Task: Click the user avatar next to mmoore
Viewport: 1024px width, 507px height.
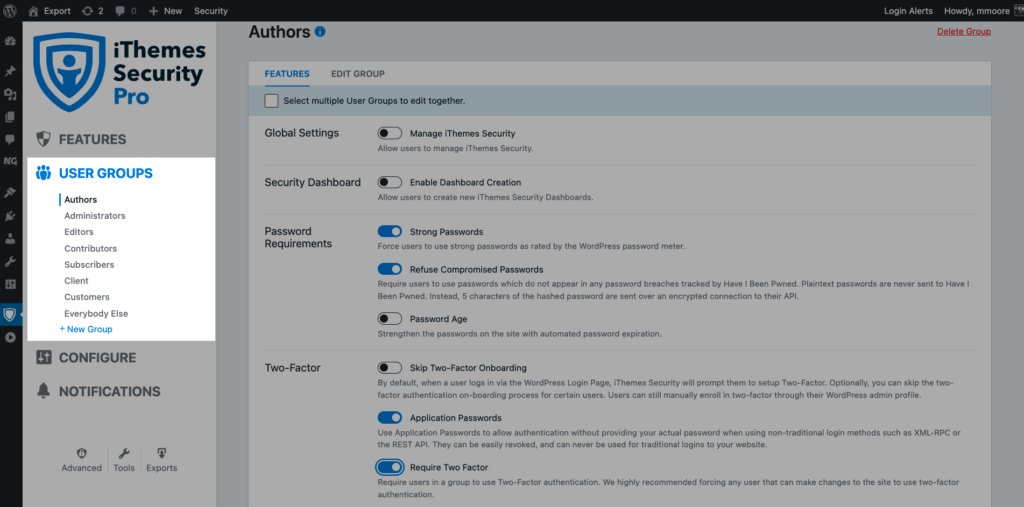Action: 1019,11
